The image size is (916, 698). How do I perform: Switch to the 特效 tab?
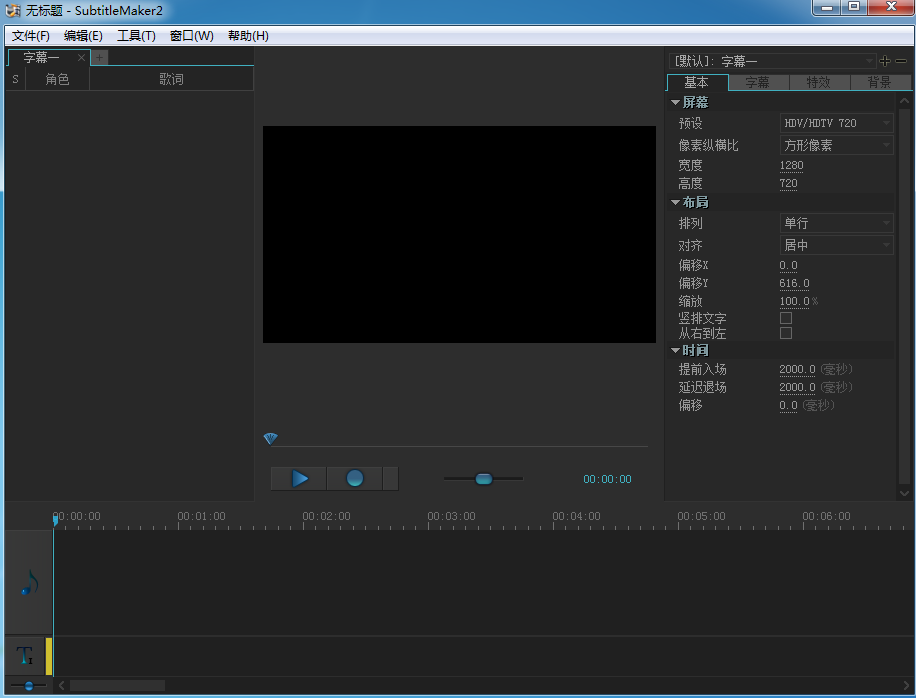click(x=818, y=82)
